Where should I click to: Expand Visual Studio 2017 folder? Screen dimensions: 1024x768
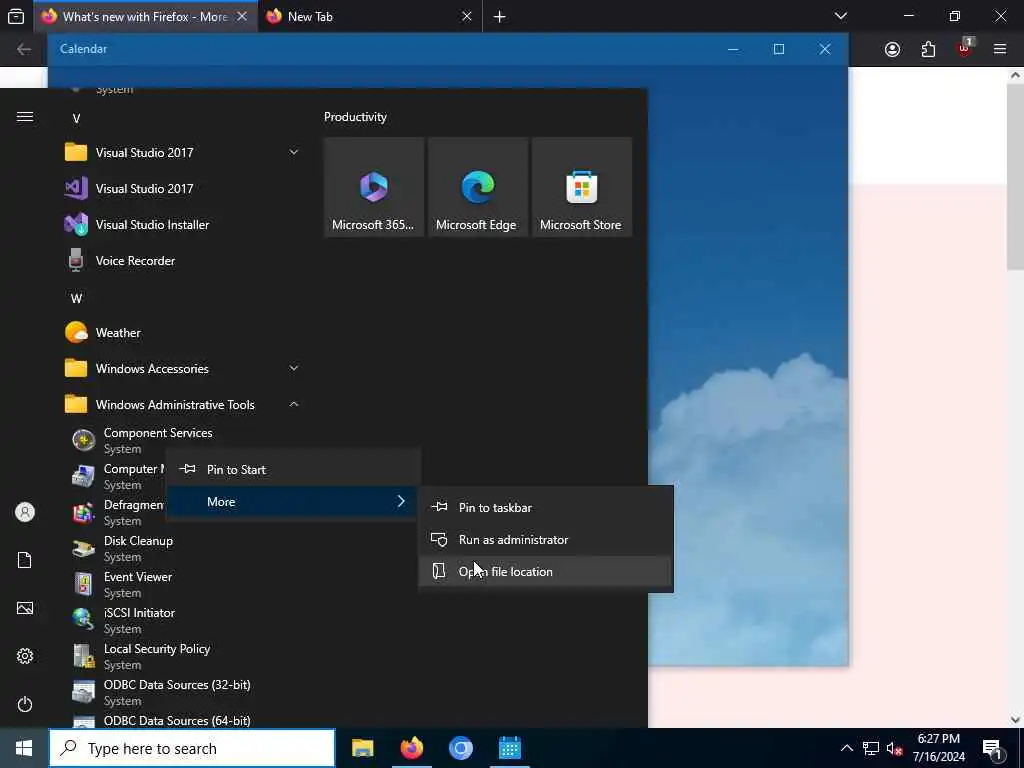[x=294, y=152]
